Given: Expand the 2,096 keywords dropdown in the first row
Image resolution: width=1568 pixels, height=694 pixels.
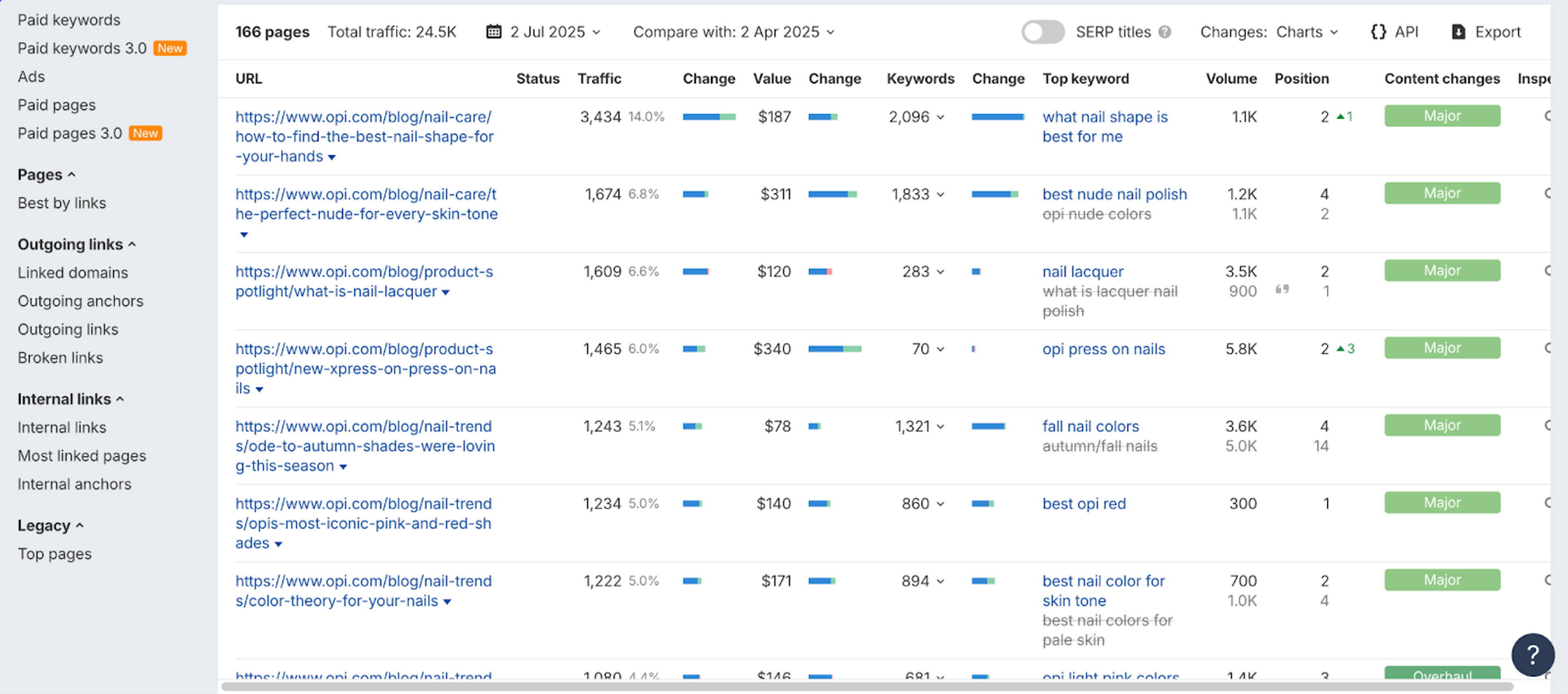Looking at the screenshot, I should point(940,117).
